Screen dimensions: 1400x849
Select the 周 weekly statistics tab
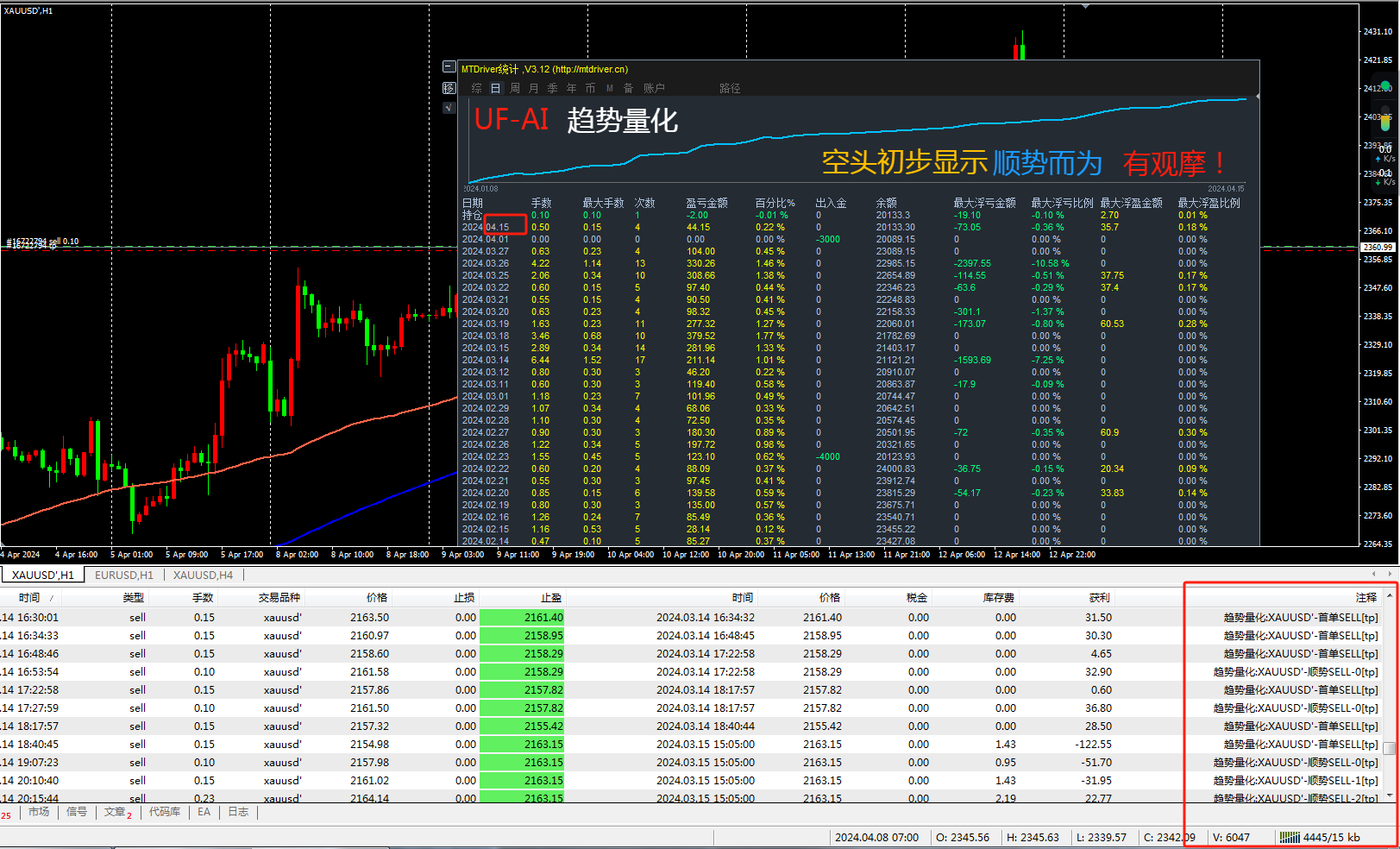[515, 88]
